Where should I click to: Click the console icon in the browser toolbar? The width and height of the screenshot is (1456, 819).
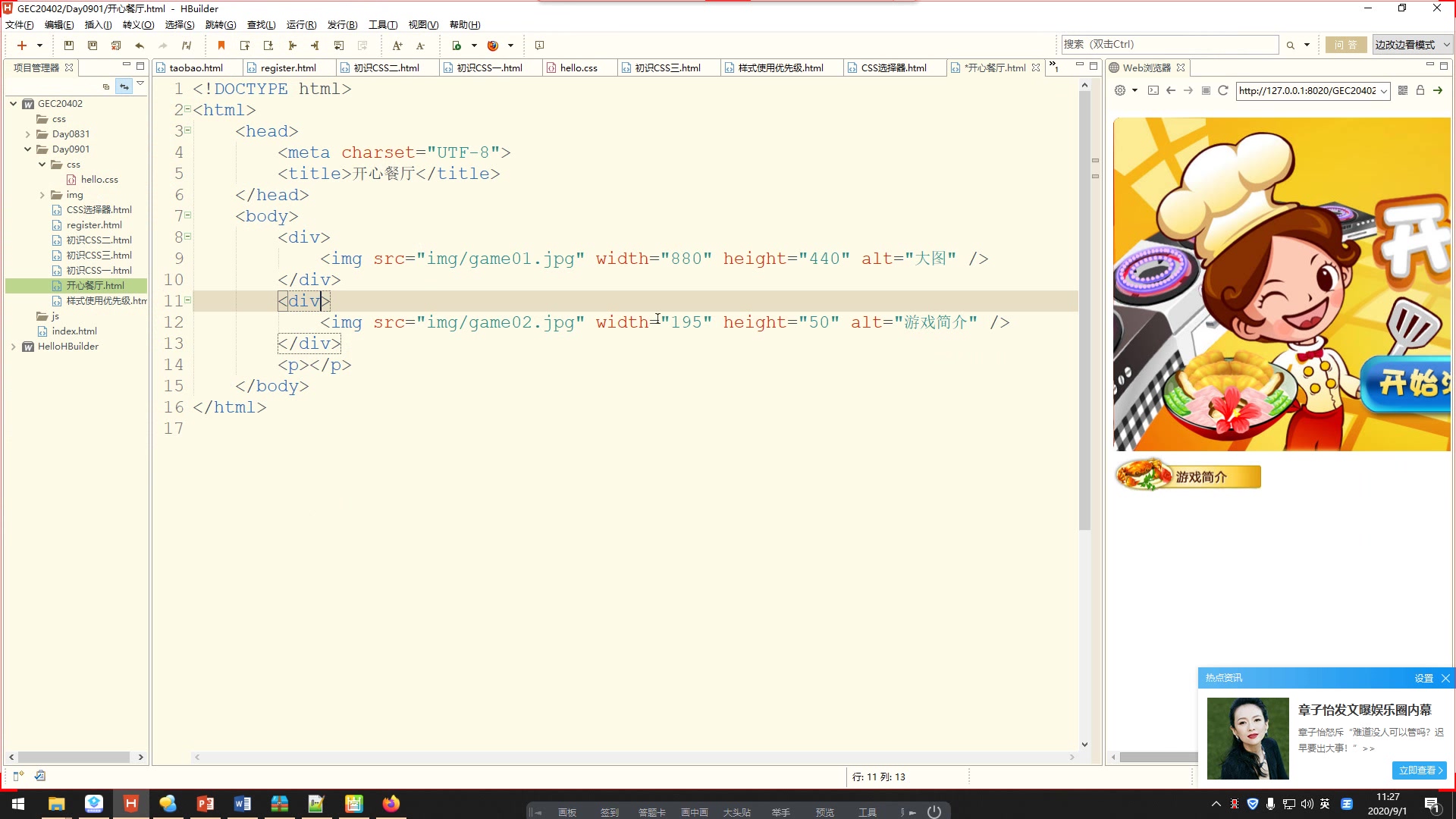[x=1153, y=90]
